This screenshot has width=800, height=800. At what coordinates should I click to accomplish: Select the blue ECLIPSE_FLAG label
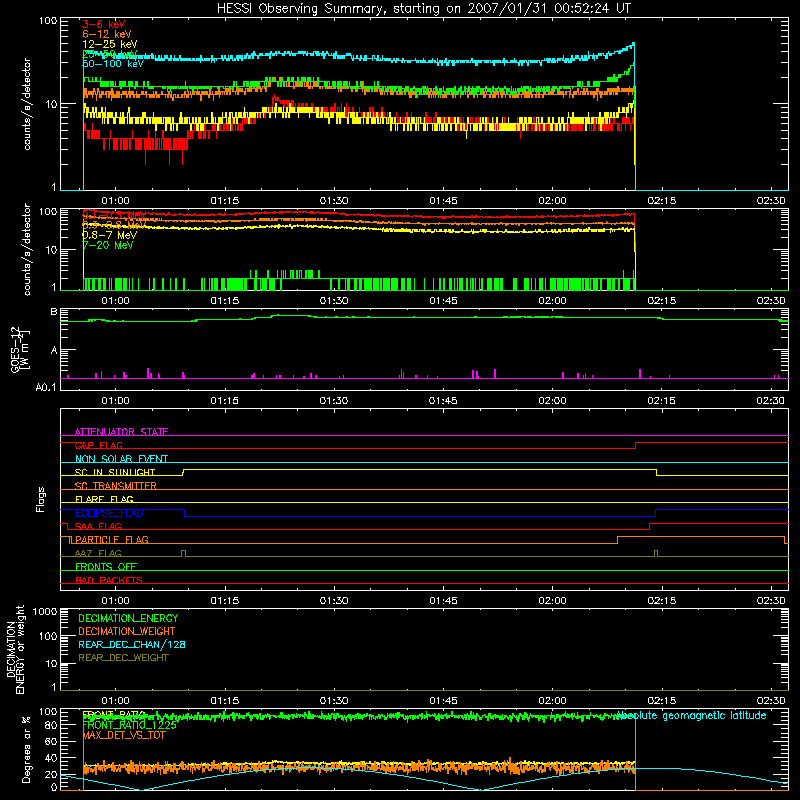click(109, 513)
